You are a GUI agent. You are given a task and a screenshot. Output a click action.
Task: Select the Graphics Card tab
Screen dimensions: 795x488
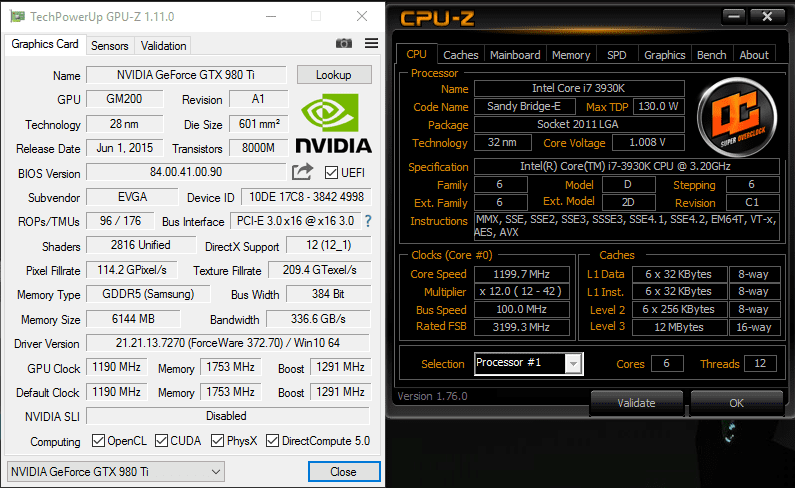click(x=45, y=44)
